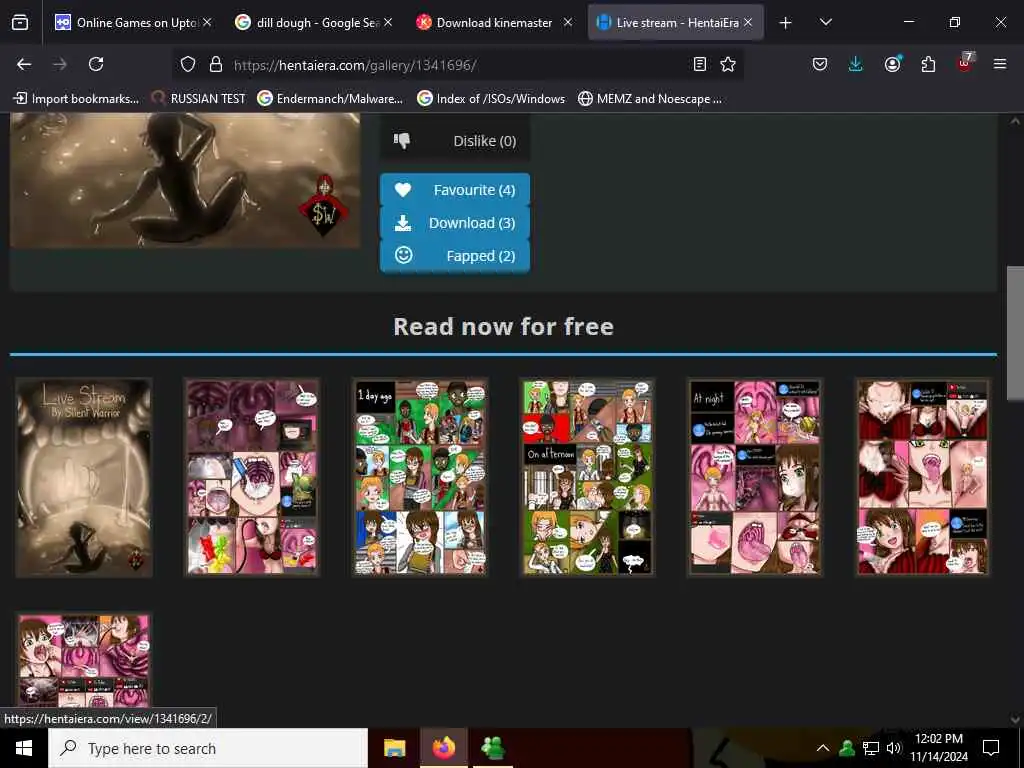Open the Firefox View icon
Screen dimensions: 1024x768
(x=20, y=22)
